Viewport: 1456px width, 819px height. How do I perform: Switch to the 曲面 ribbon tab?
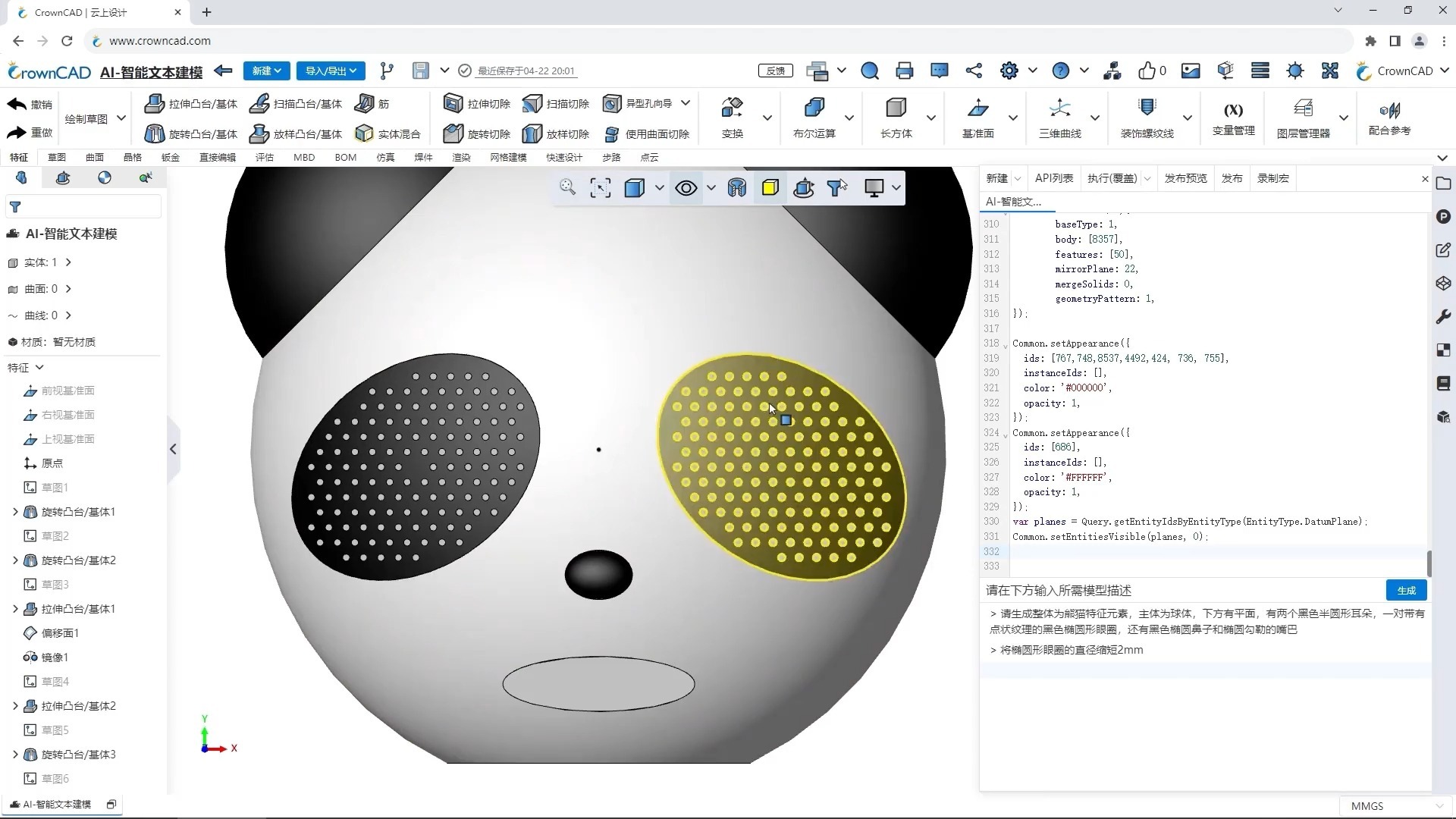click(95, 157)
